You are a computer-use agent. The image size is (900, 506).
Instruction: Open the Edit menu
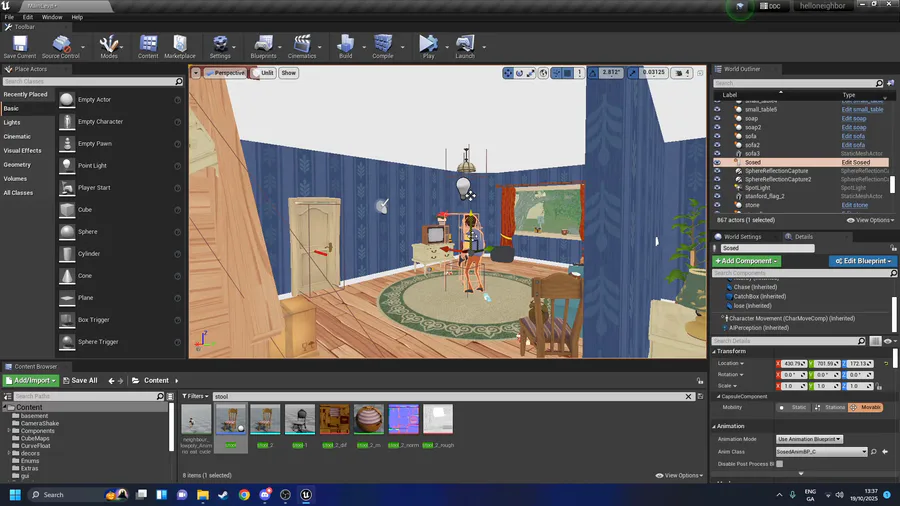click(x=28, y=17)
